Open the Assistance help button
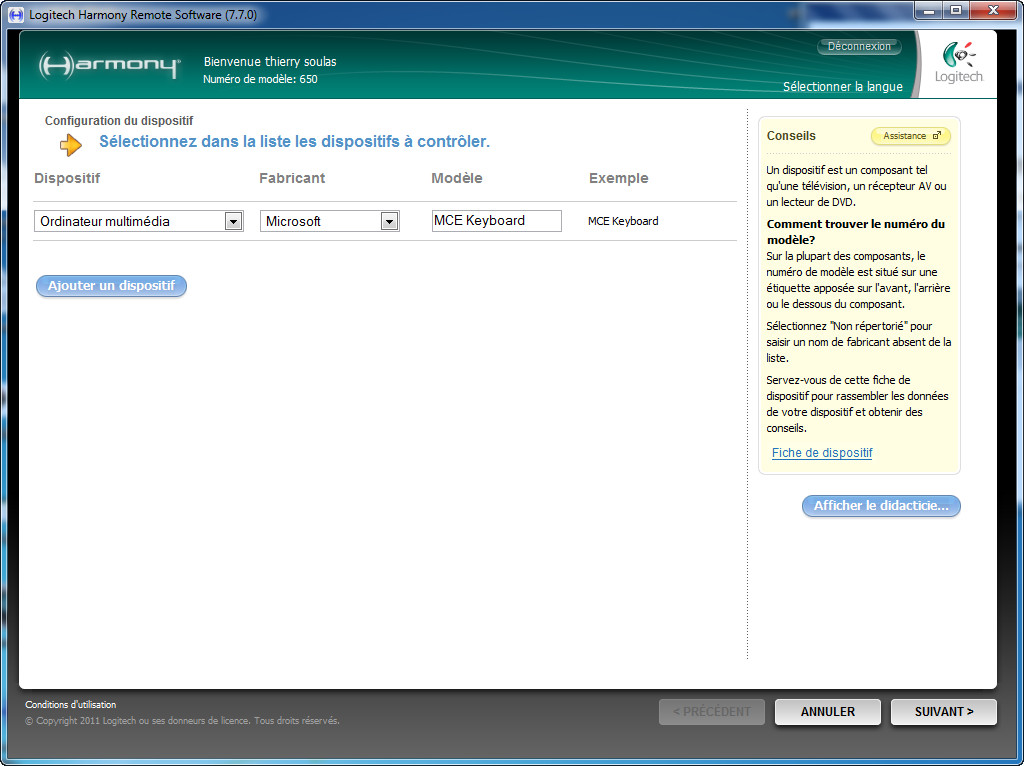Image resolution: width=1024 pixels, height=766 pixels. coord(910,136)
